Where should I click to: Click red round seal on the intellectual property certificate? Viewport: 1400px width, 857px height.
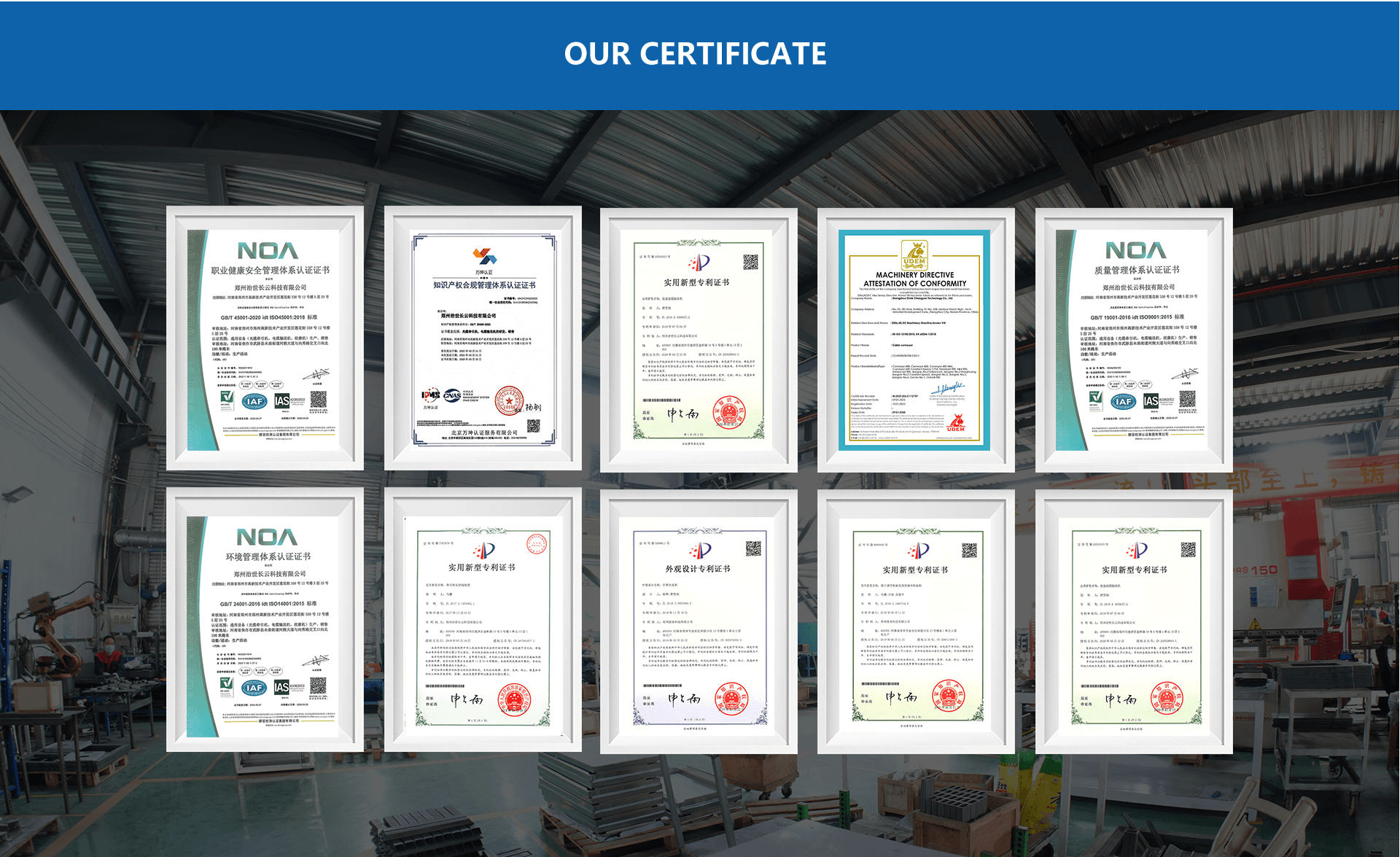coord(509,400)
